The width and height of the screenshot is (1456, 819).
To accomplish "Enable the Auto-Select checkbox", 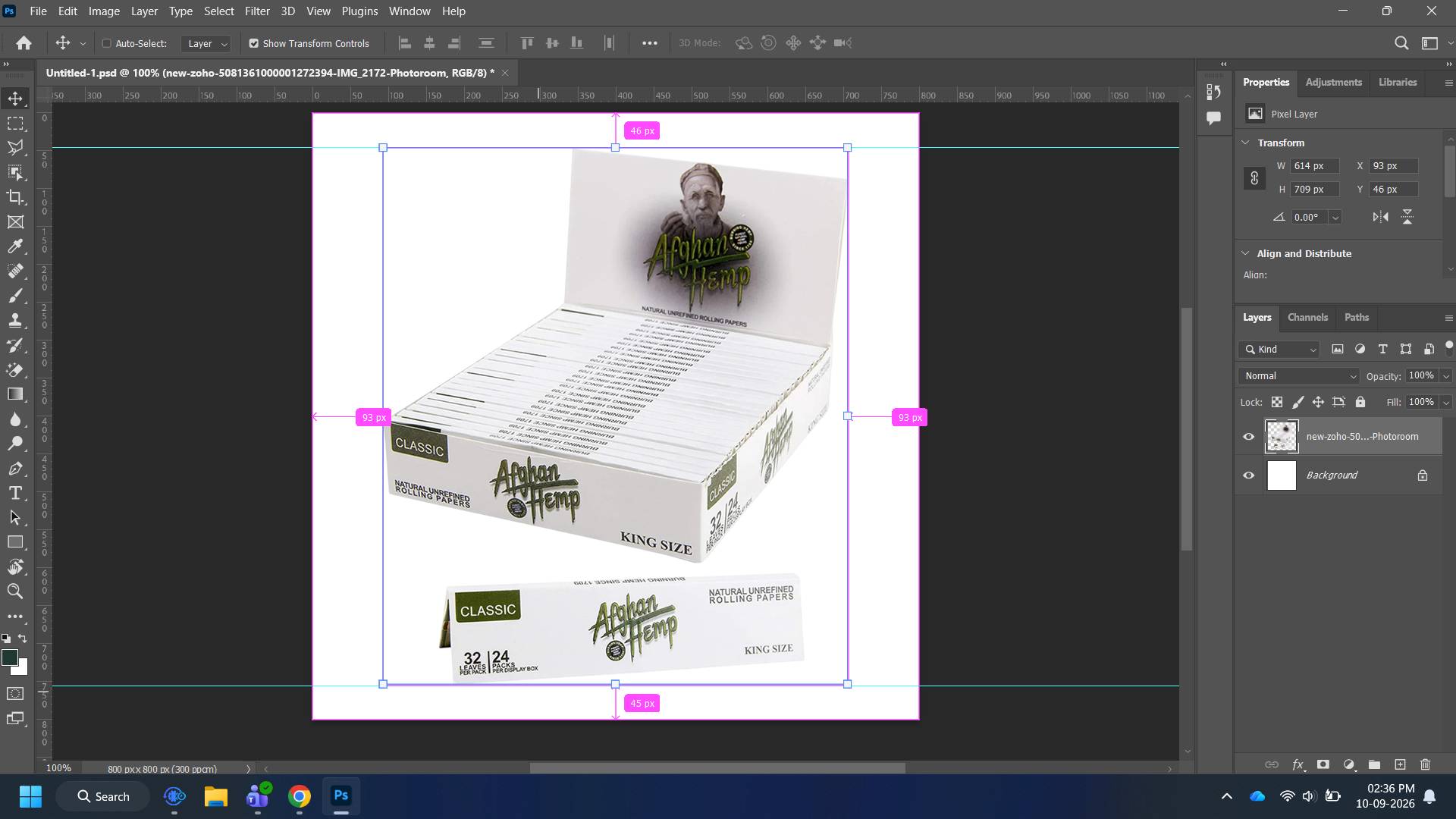I will coord(107,43).
